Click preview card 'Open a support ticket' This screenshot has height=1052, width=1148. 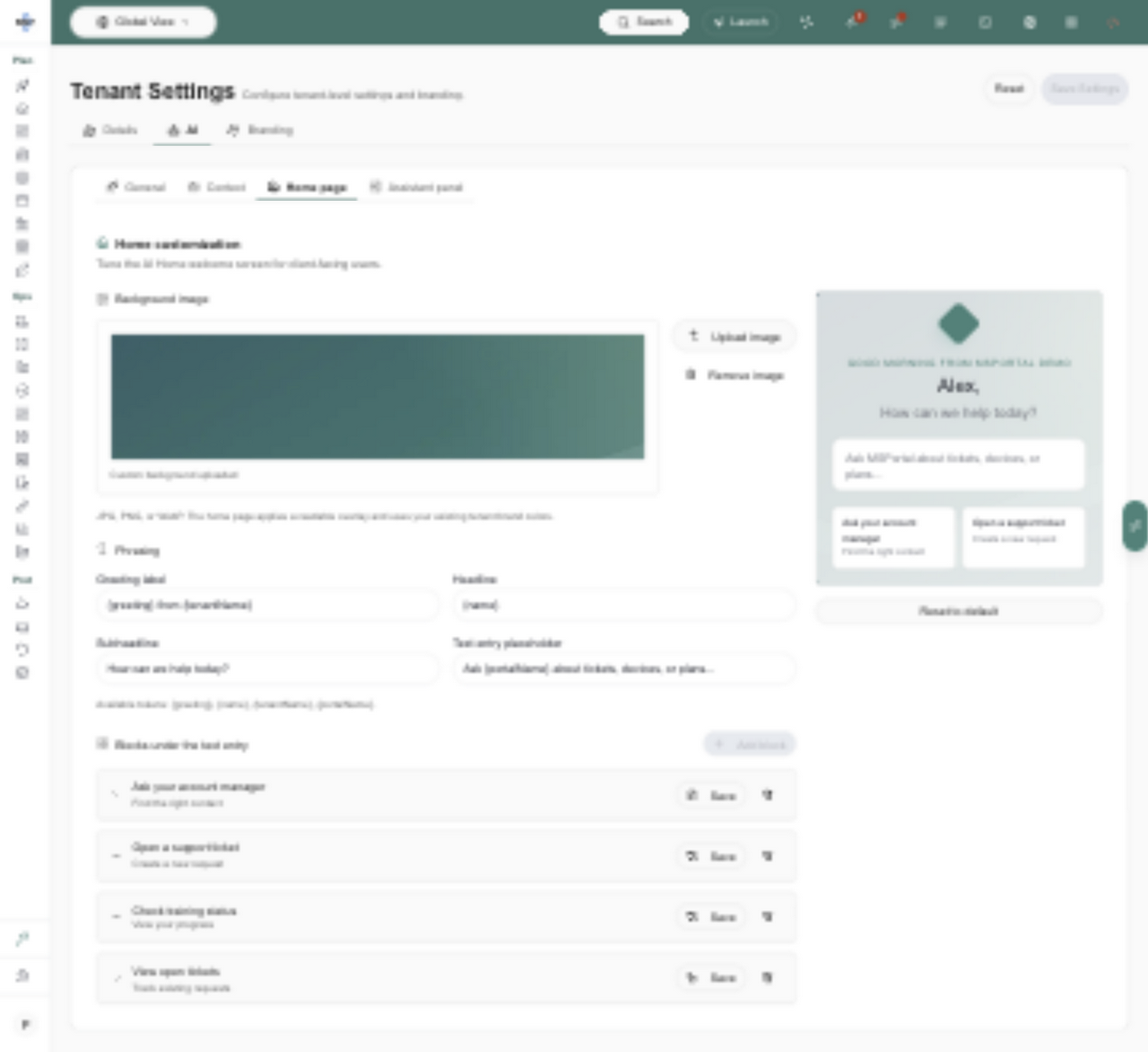pos(1023,537)
